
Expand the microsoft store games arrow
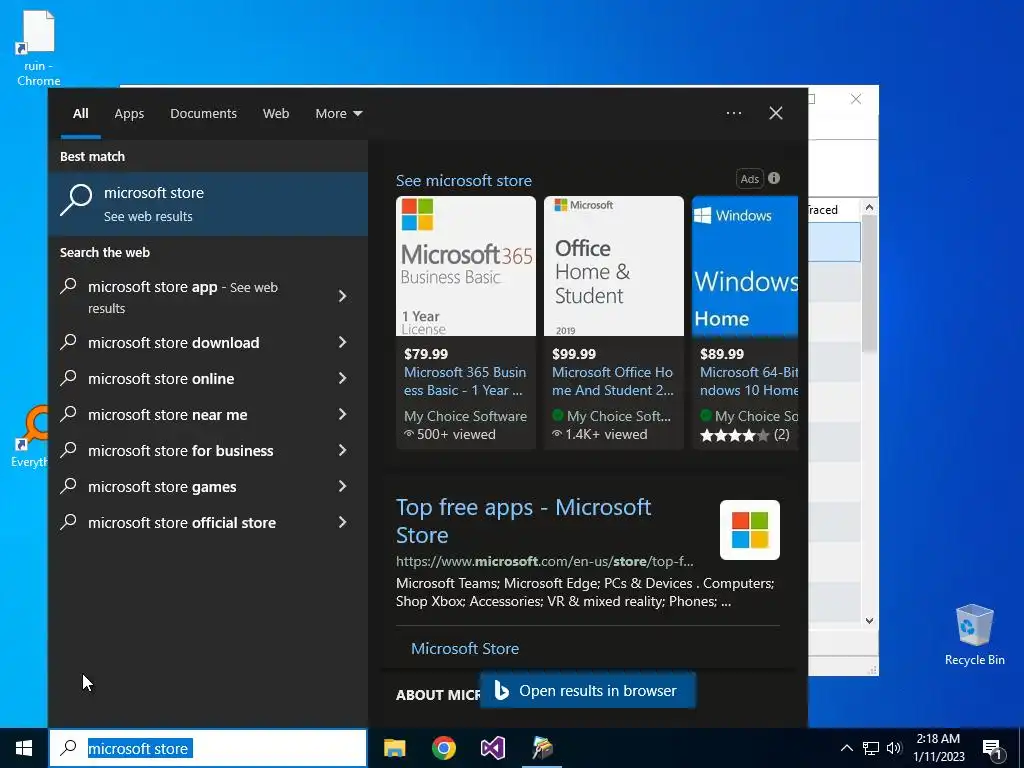pos(343,486)
